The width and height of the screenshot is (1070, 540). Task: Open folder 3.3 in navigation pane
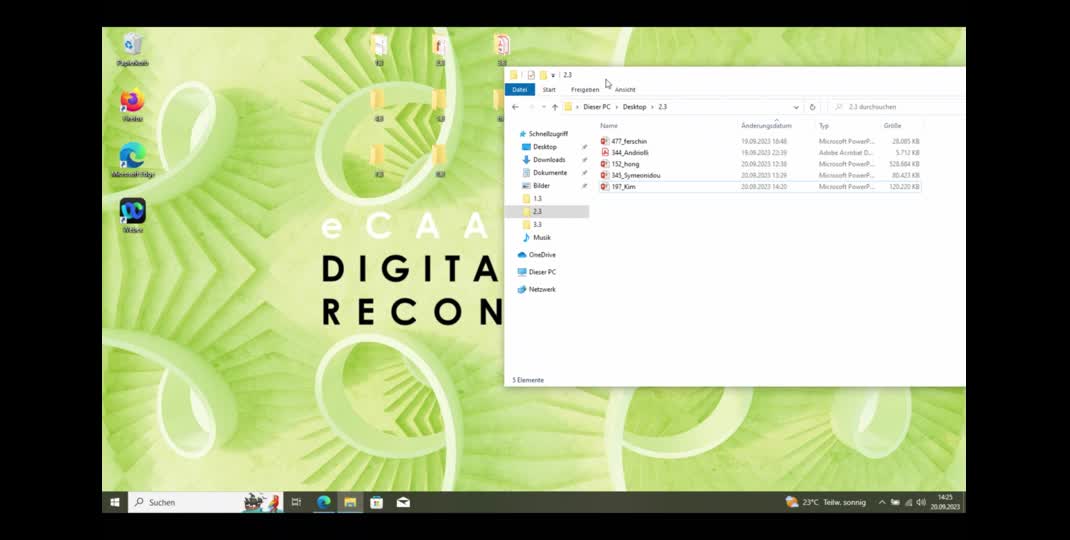[537, 225]
